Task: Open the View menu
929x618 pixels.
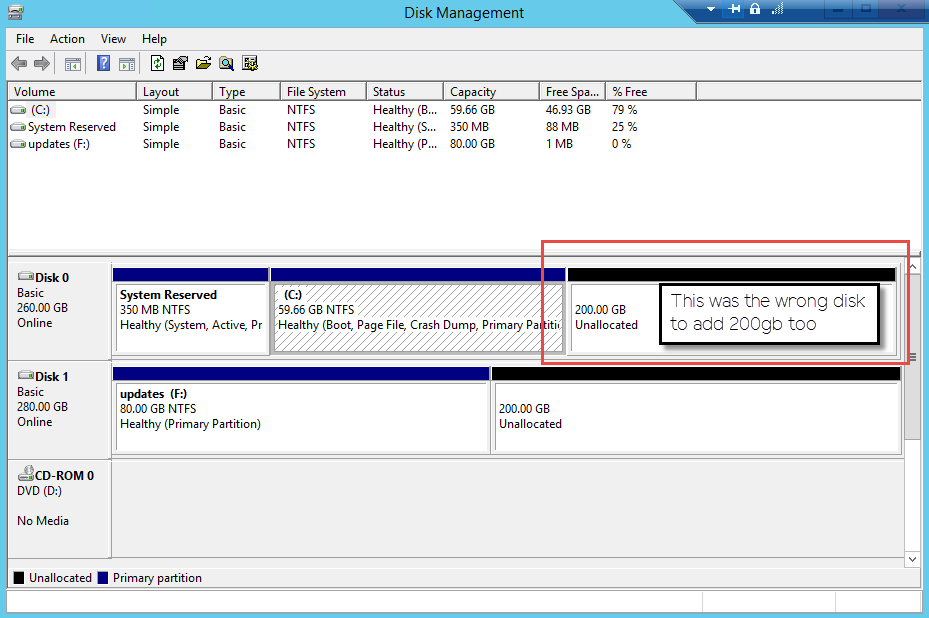Action: [x=113, y=39]
